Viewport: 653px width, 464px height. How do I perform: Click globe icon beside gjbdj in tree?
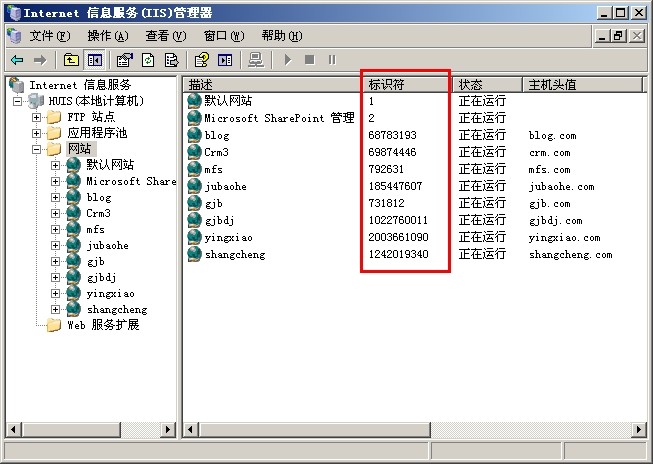(74, 277)
